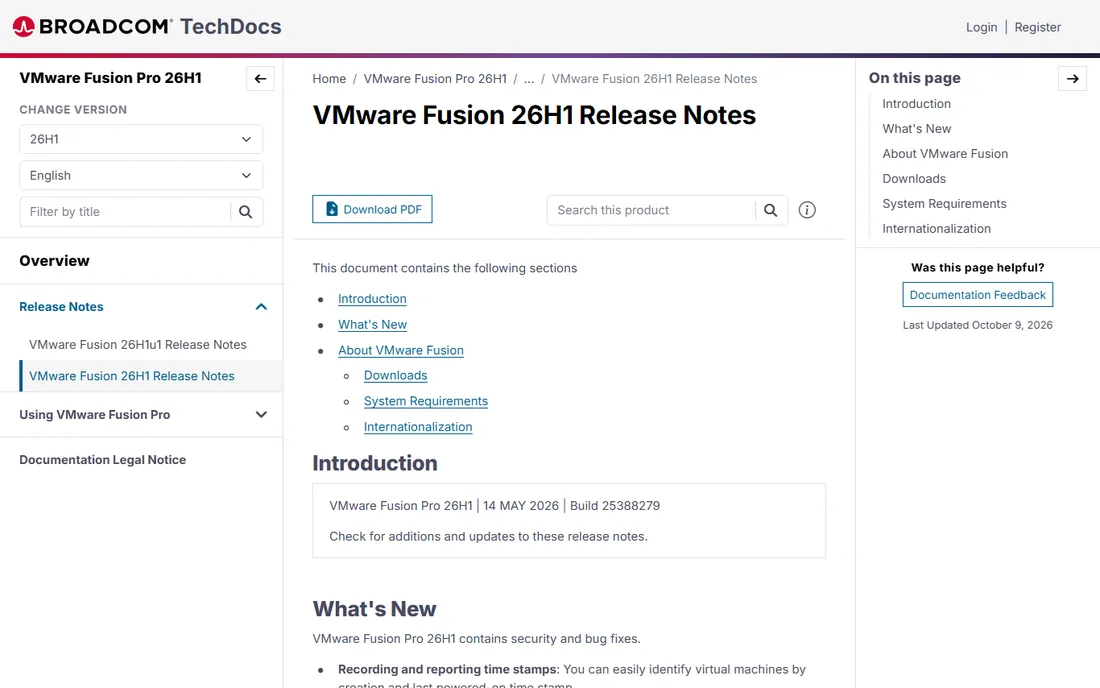Select Internationalization in On this page panel
Image resolution: width=1100 pixels, height=688 pixels.
click(x=936, y=229)
